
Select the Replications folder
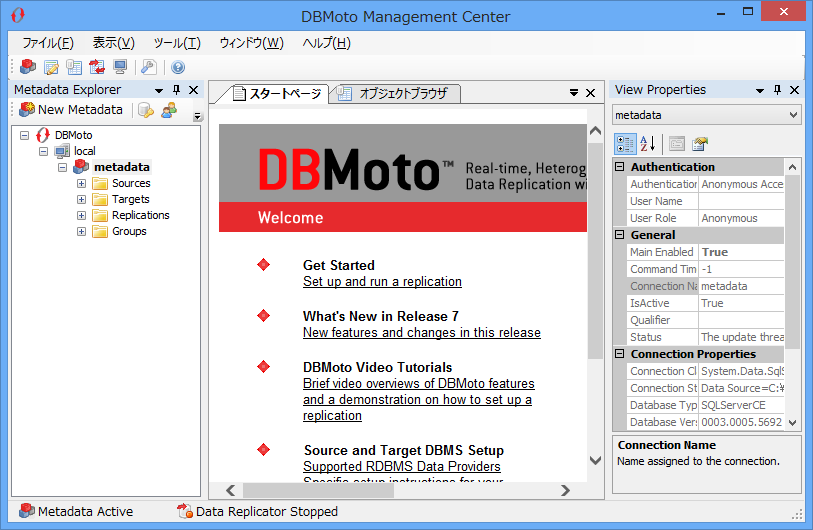(x=141, y=215)
